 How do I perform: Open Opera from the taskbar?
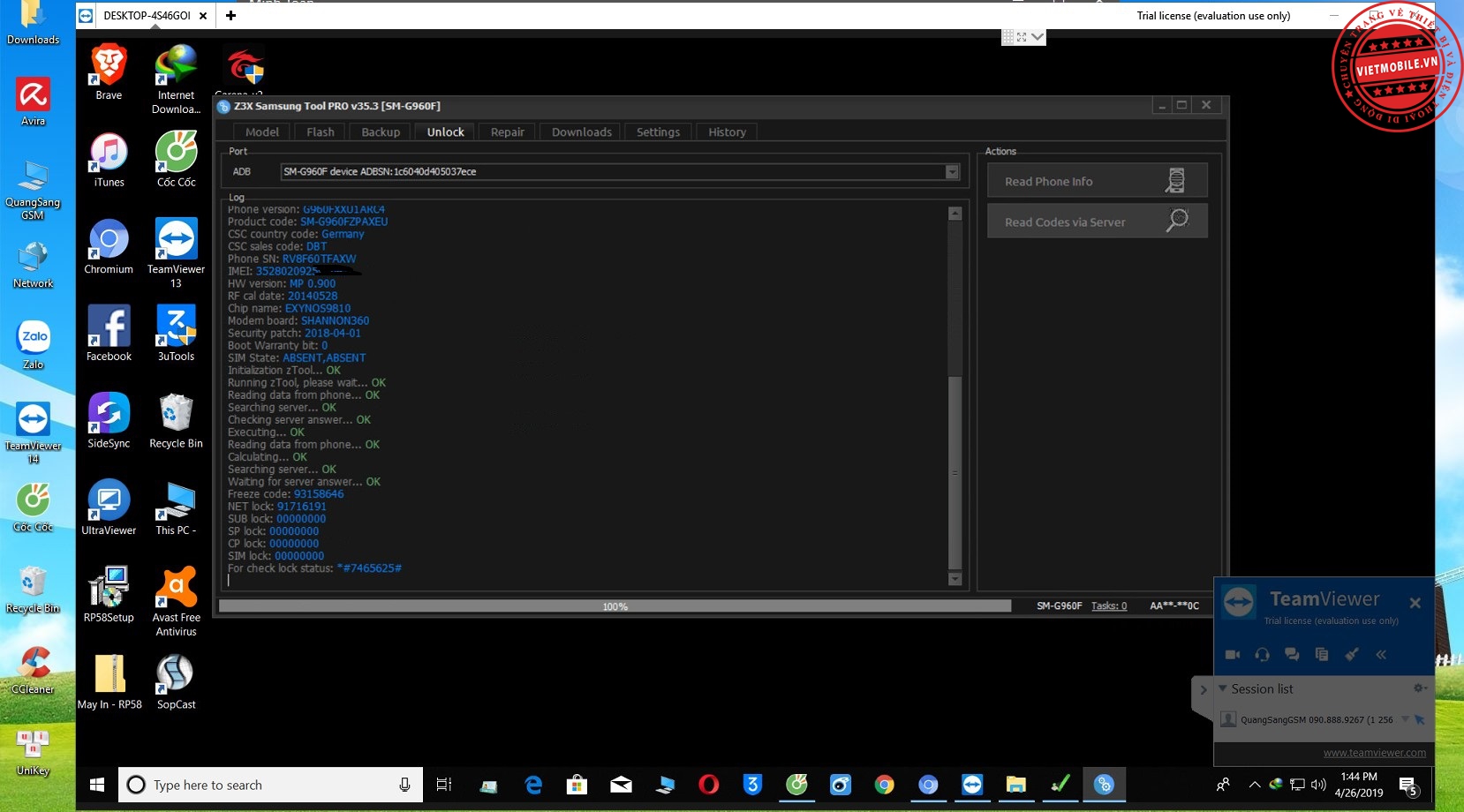coord(708,785)
